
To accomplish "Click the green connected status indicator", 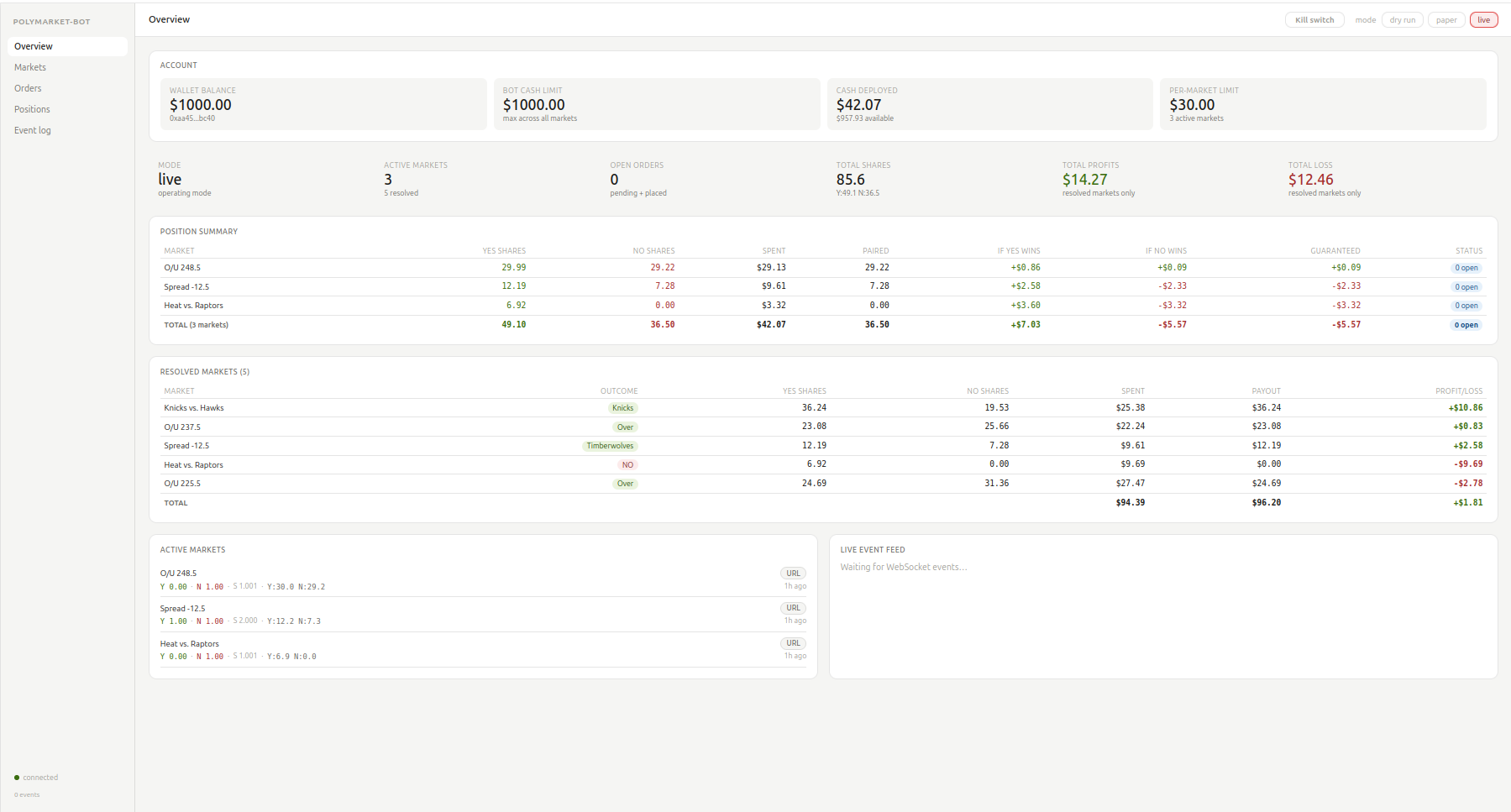I will [17, 778].
